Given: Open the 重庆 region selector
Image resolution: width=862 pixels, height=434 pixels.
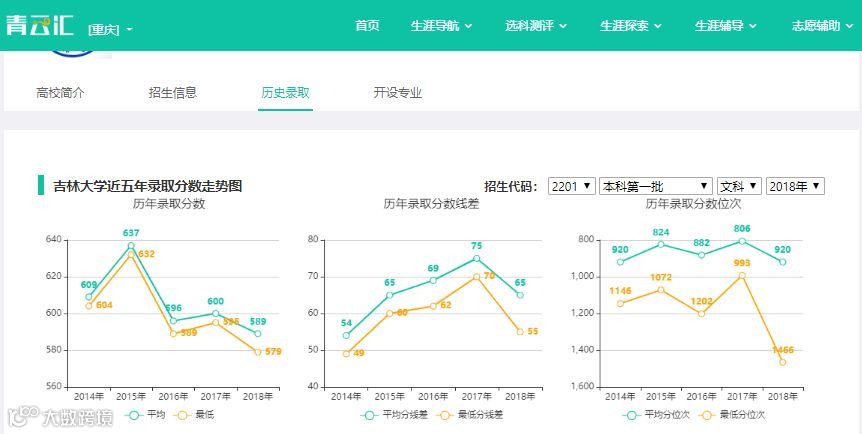Looking at the screenshot, I should 110,29.
